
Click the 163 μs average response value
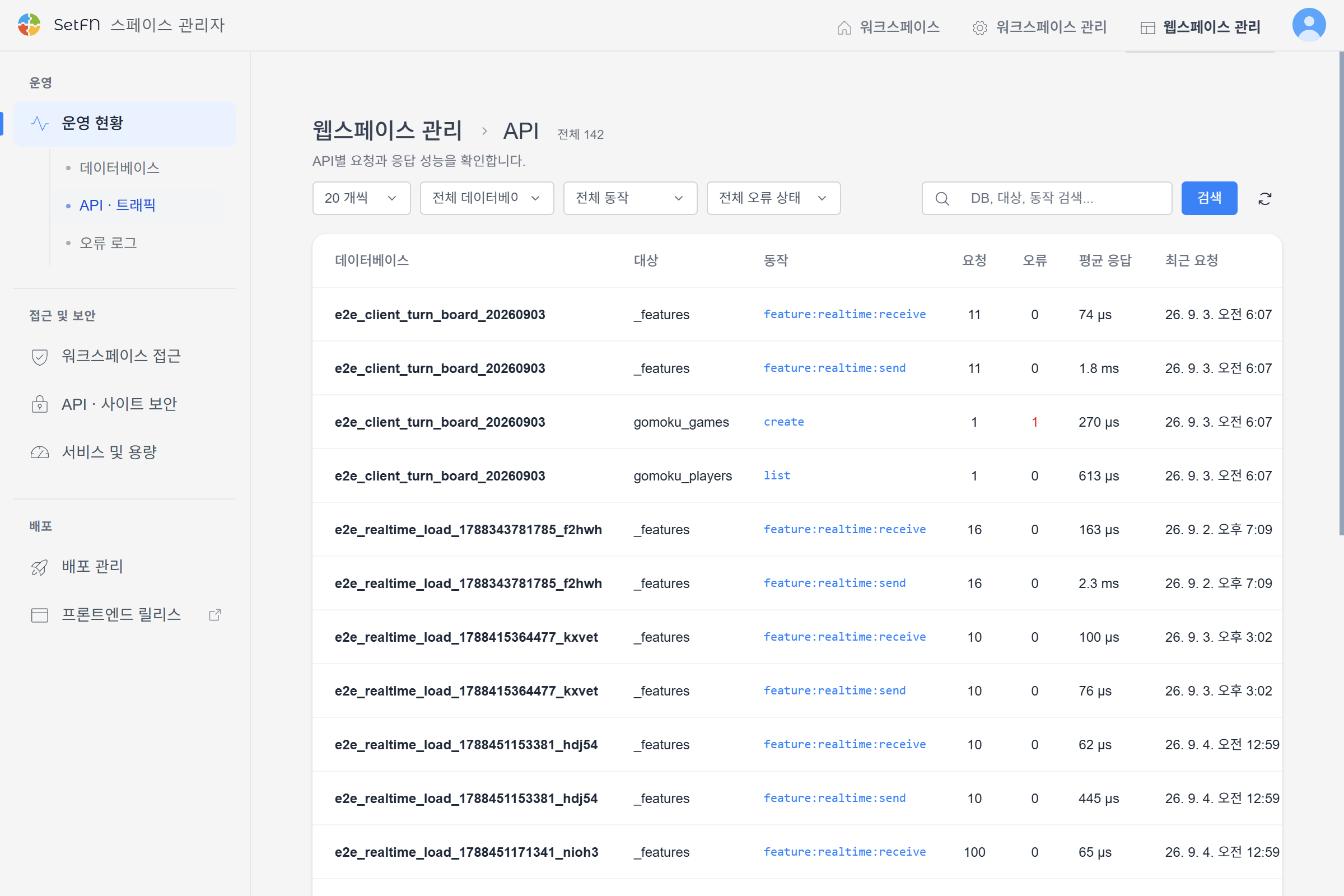(1099, 530)
